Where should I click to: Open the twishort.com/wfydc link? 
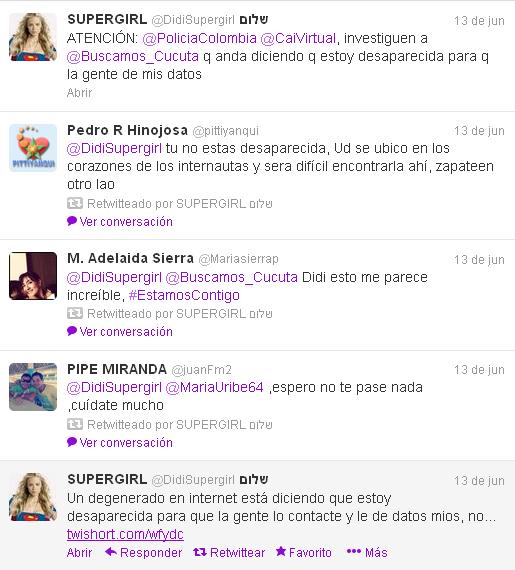coord(125,534)
